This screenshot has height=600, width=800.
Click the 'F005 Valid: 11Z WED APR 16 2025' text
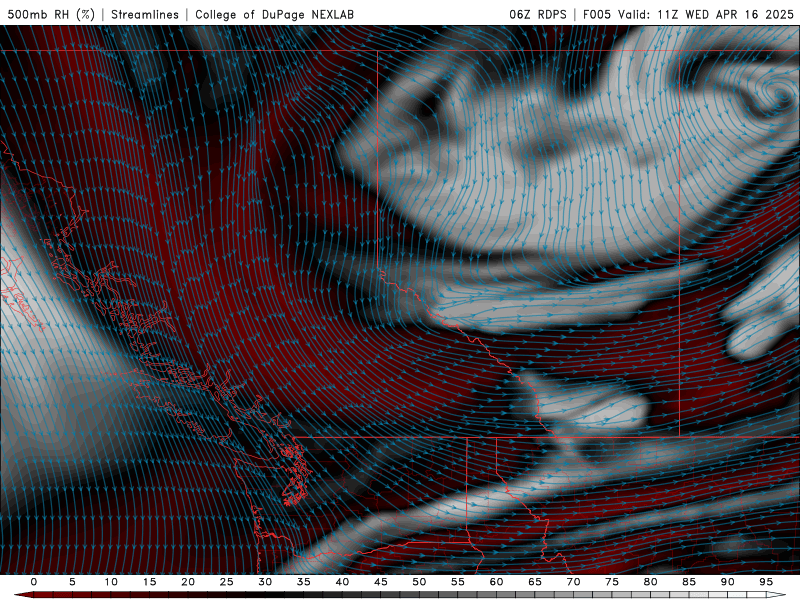[688, 14]
